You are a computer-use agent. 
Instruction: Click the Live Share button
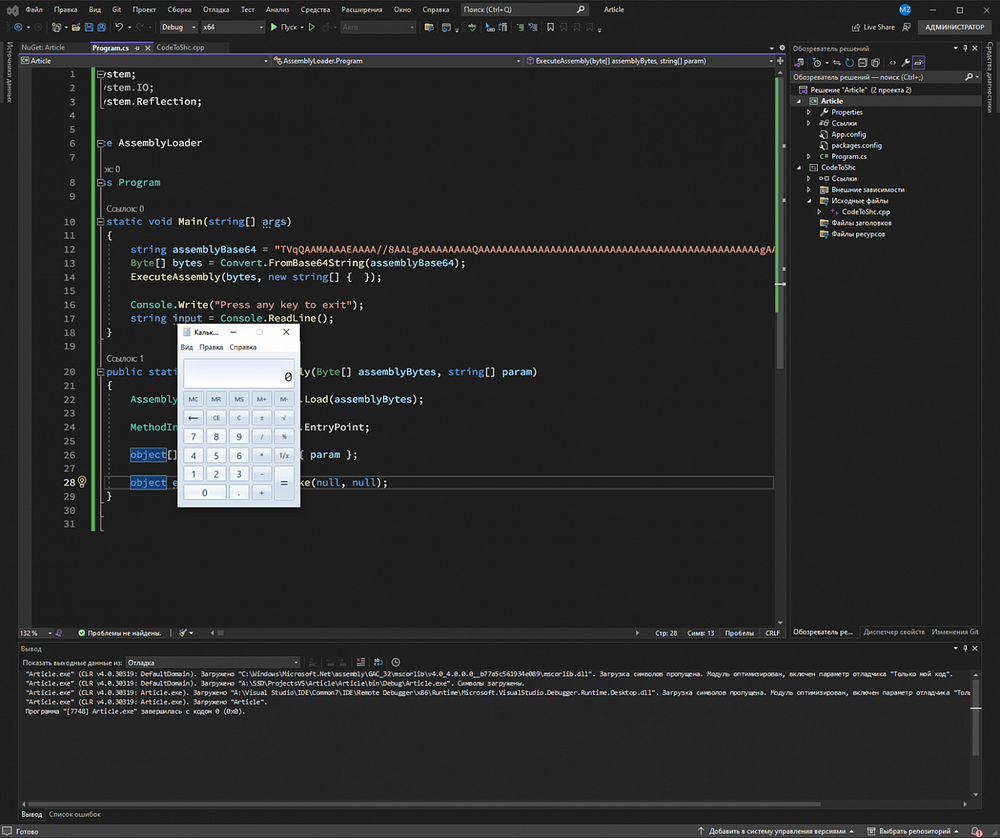click(873, 27)
